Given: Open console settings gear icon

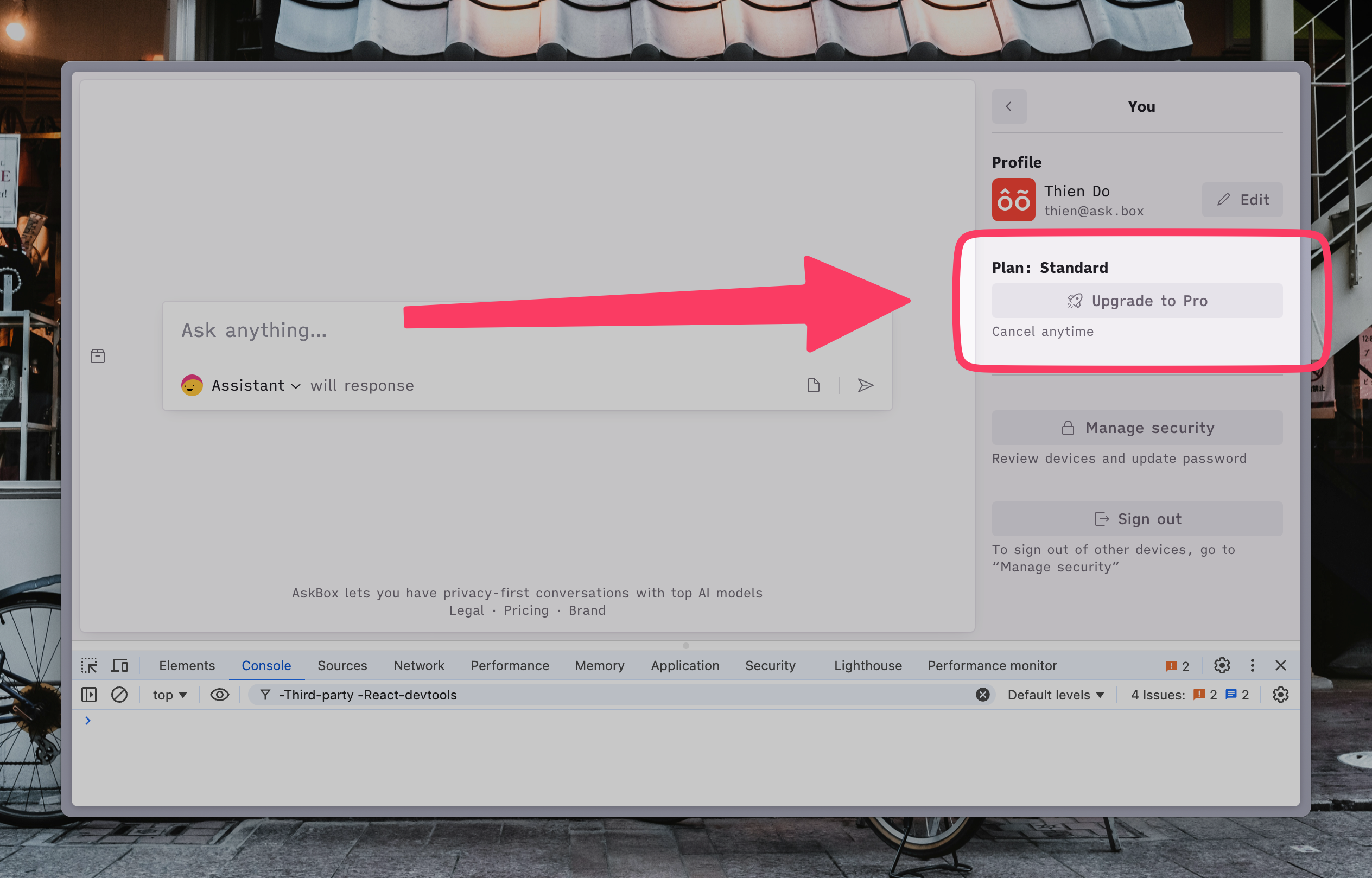Looking at the screenshot, I should 1281,695.
